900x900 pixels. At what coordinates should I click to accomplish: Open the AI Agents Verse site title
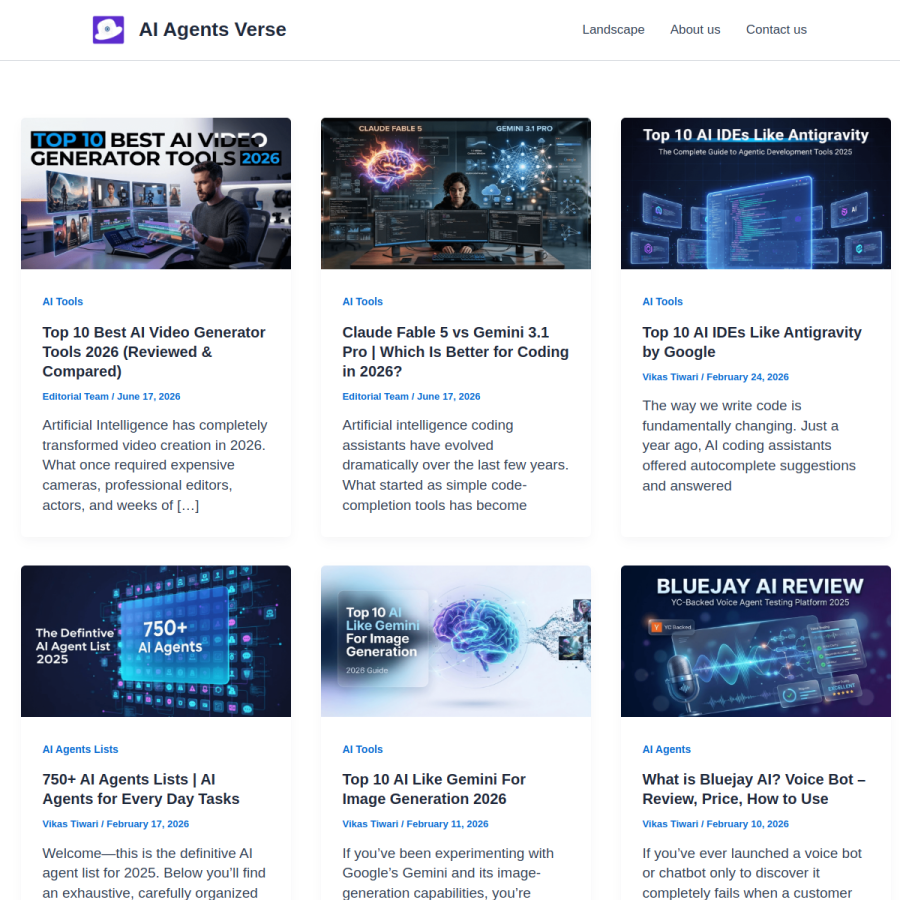[212, 29]
